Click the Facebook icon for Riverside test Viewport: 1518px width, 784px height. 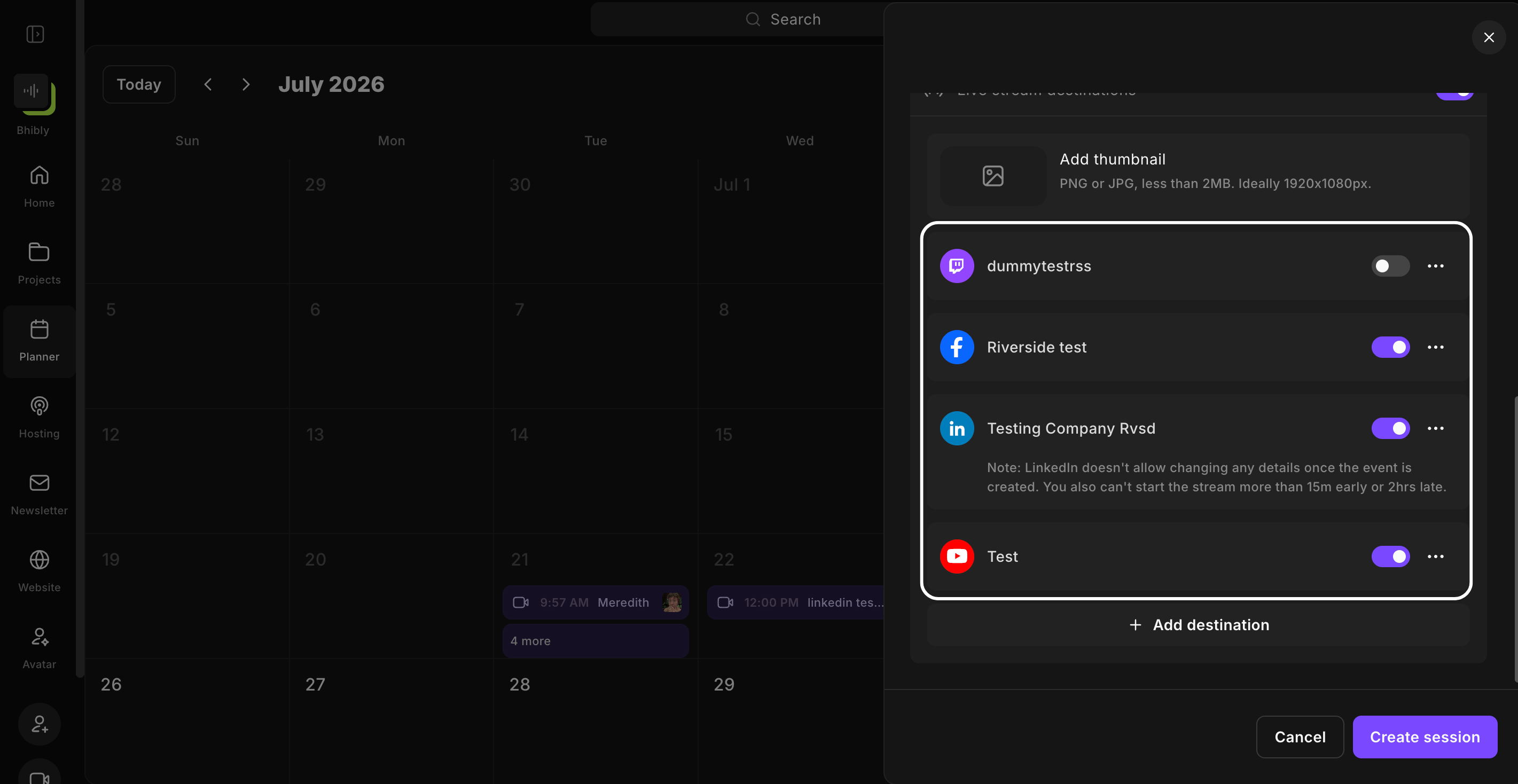[x=957, y=347]
